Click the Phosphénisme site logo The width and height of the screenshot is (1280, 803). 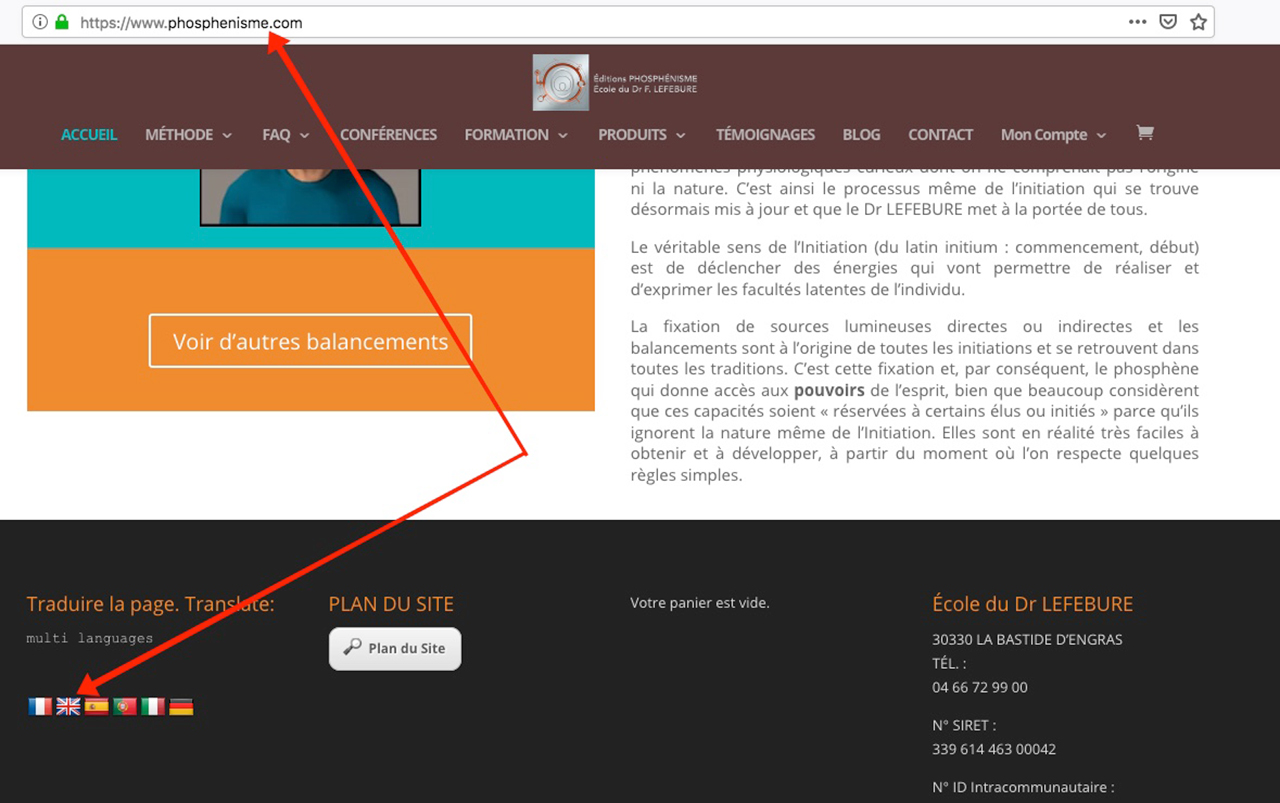(x=561, y=82)
